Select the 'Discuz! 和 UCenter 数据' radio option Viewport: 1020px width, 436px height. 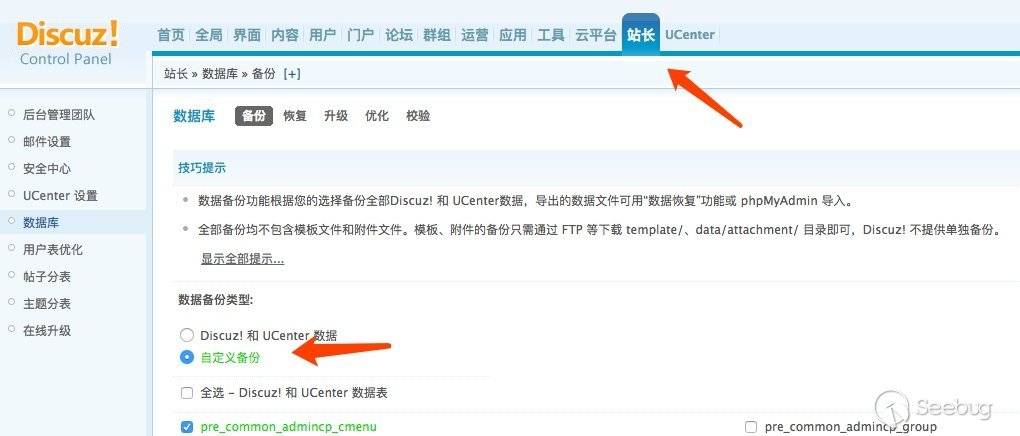pos(187,335)
